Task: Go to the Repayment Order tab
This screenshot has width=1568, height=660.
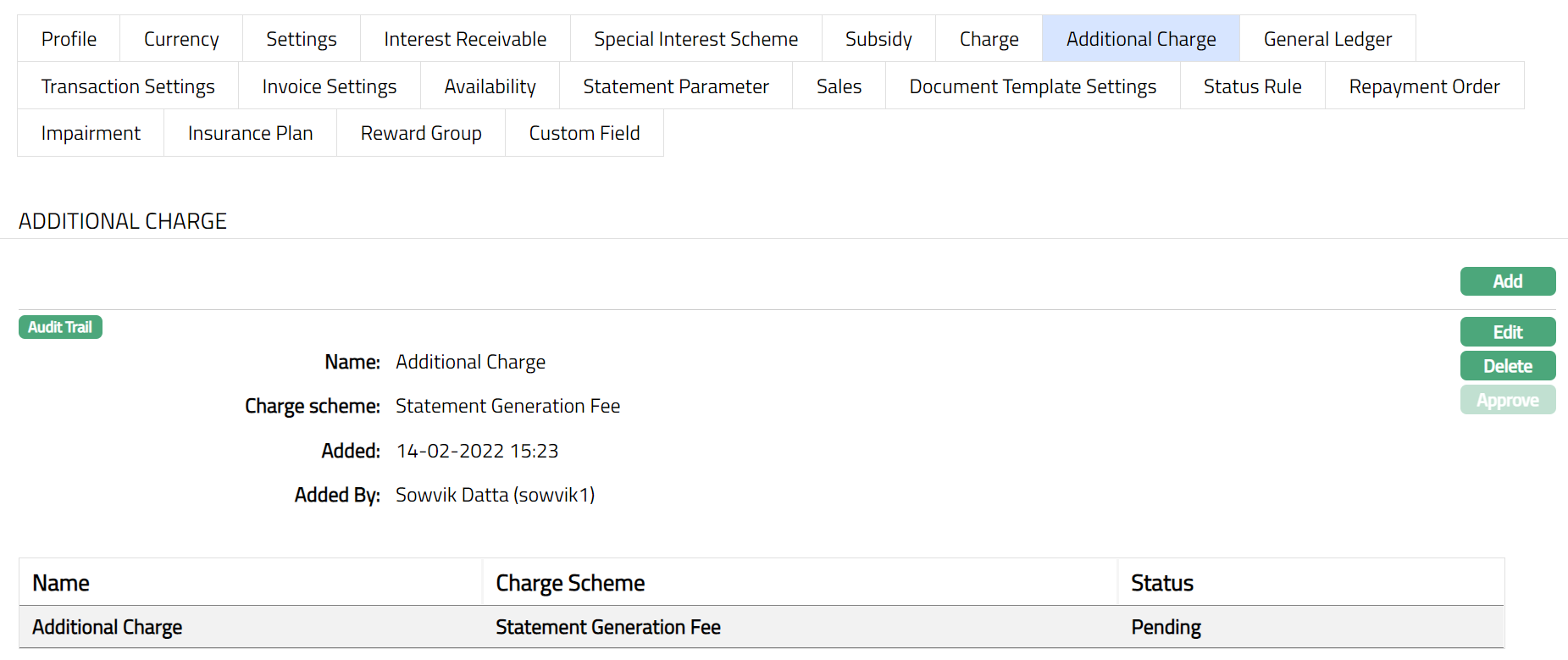Action: coord(1424,86)
